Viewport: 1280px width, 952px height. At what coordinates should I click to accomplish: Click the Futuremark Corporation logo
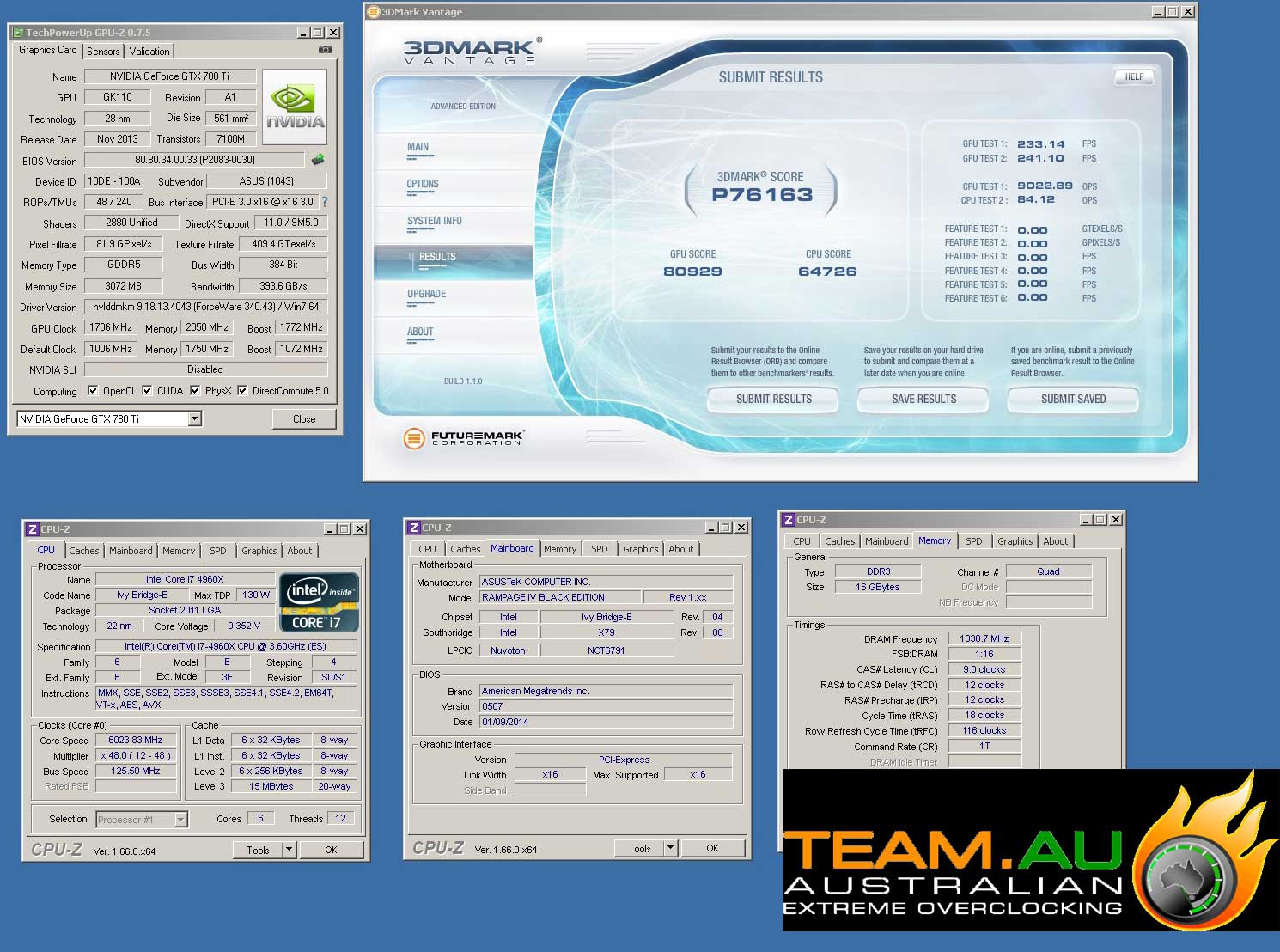(463, 438)
